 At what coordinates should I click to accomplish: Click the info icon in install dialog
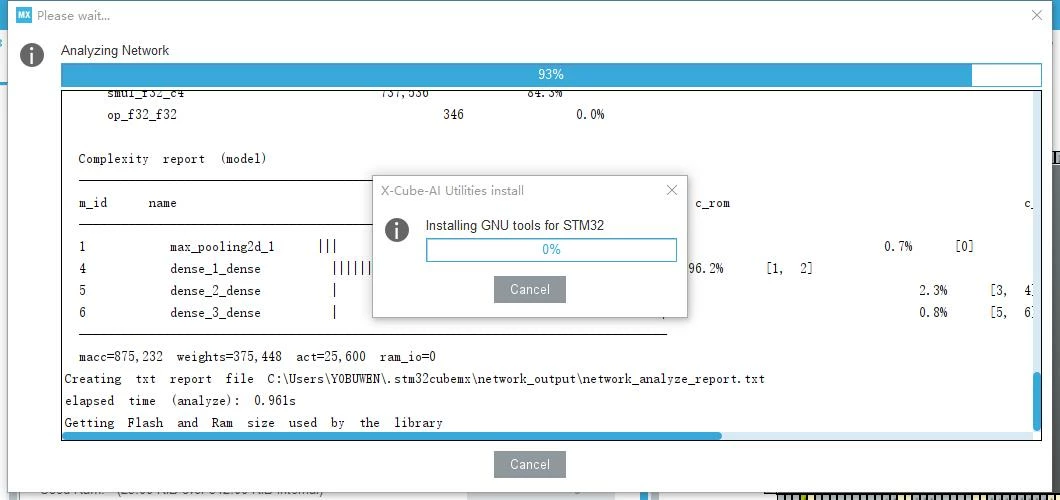[397, 230]
